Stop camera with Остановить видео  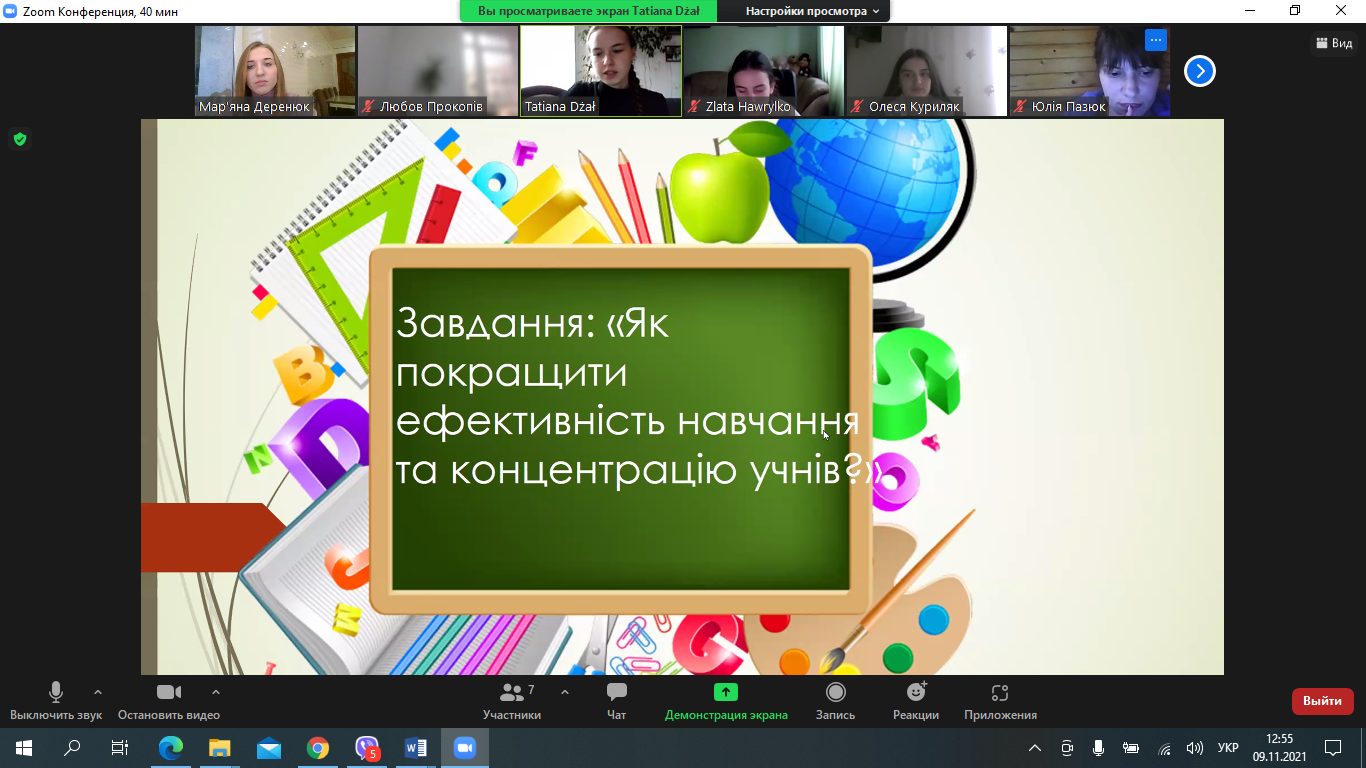(x=169, y=701)
